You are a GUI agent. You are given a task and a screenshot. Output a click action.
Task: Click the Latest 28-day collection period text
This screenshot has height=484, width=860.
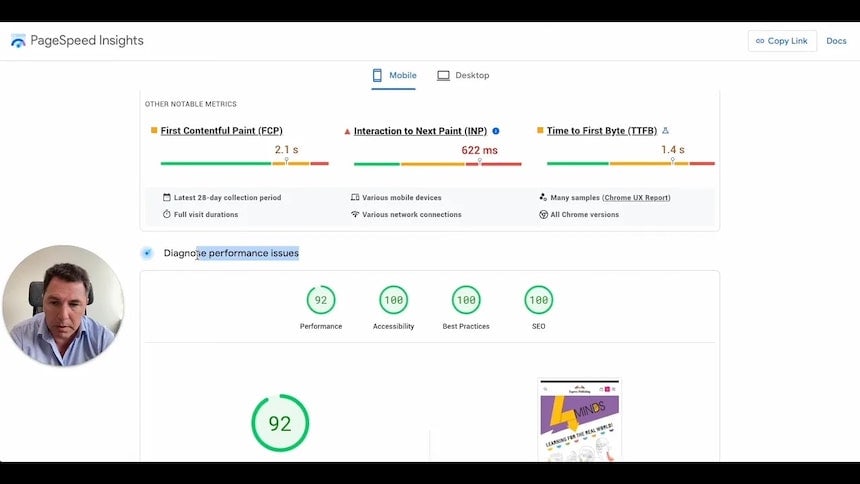click(x=227, y=198)
